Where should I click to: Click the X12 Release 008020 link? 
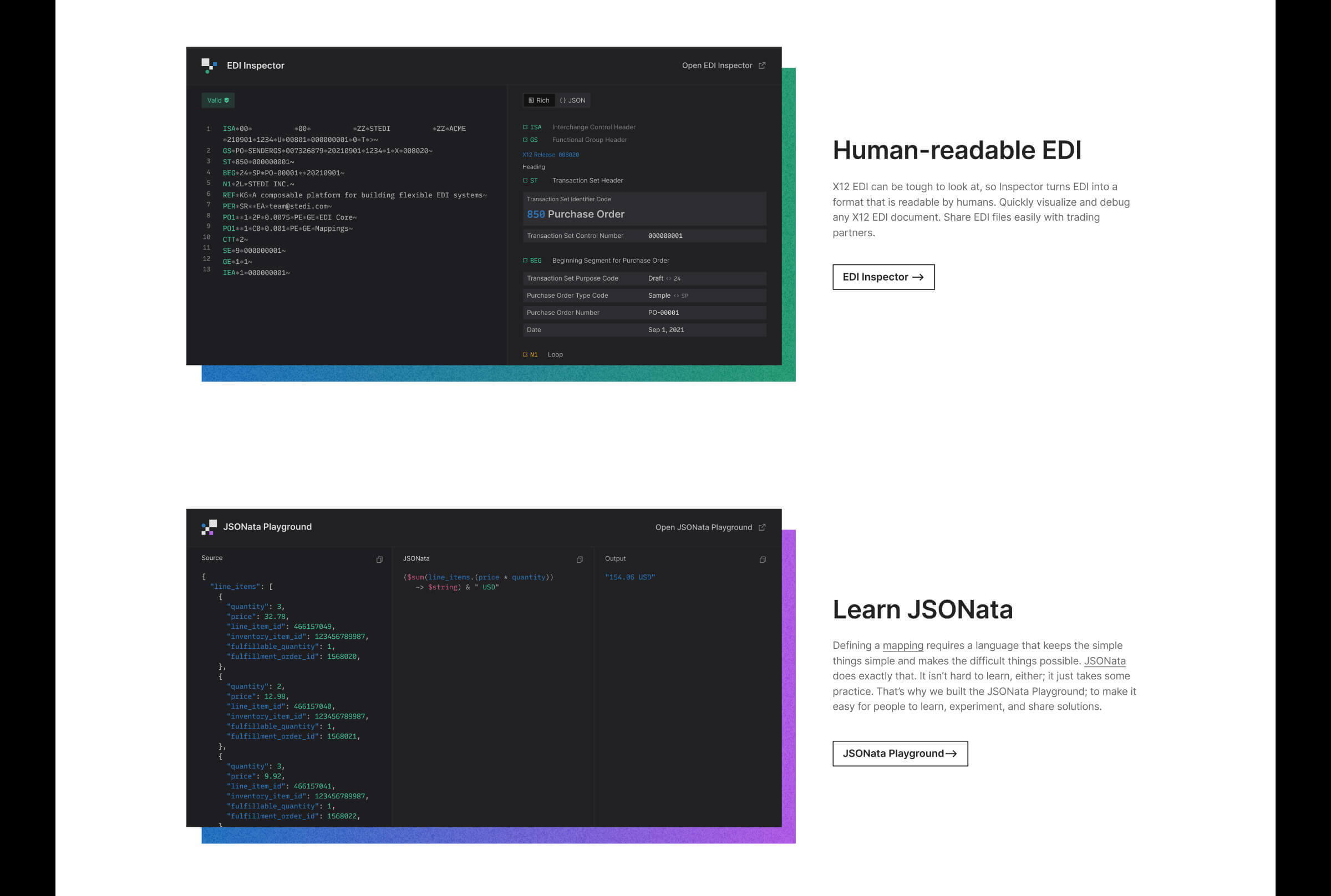click(x=550, y=155)
